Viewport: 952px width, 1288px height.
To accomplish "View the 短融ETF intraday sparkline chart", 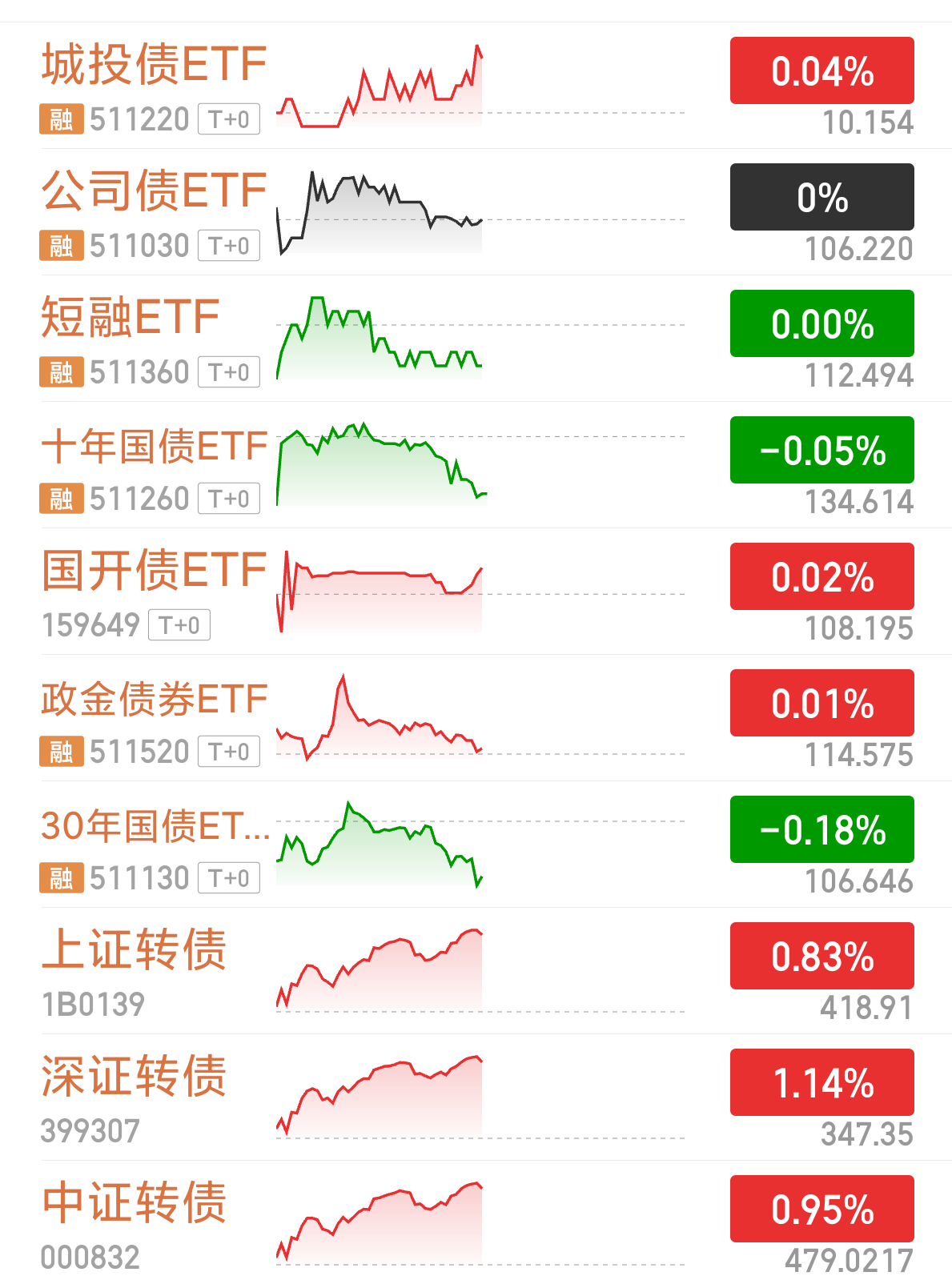I will [x=380, y=338].
